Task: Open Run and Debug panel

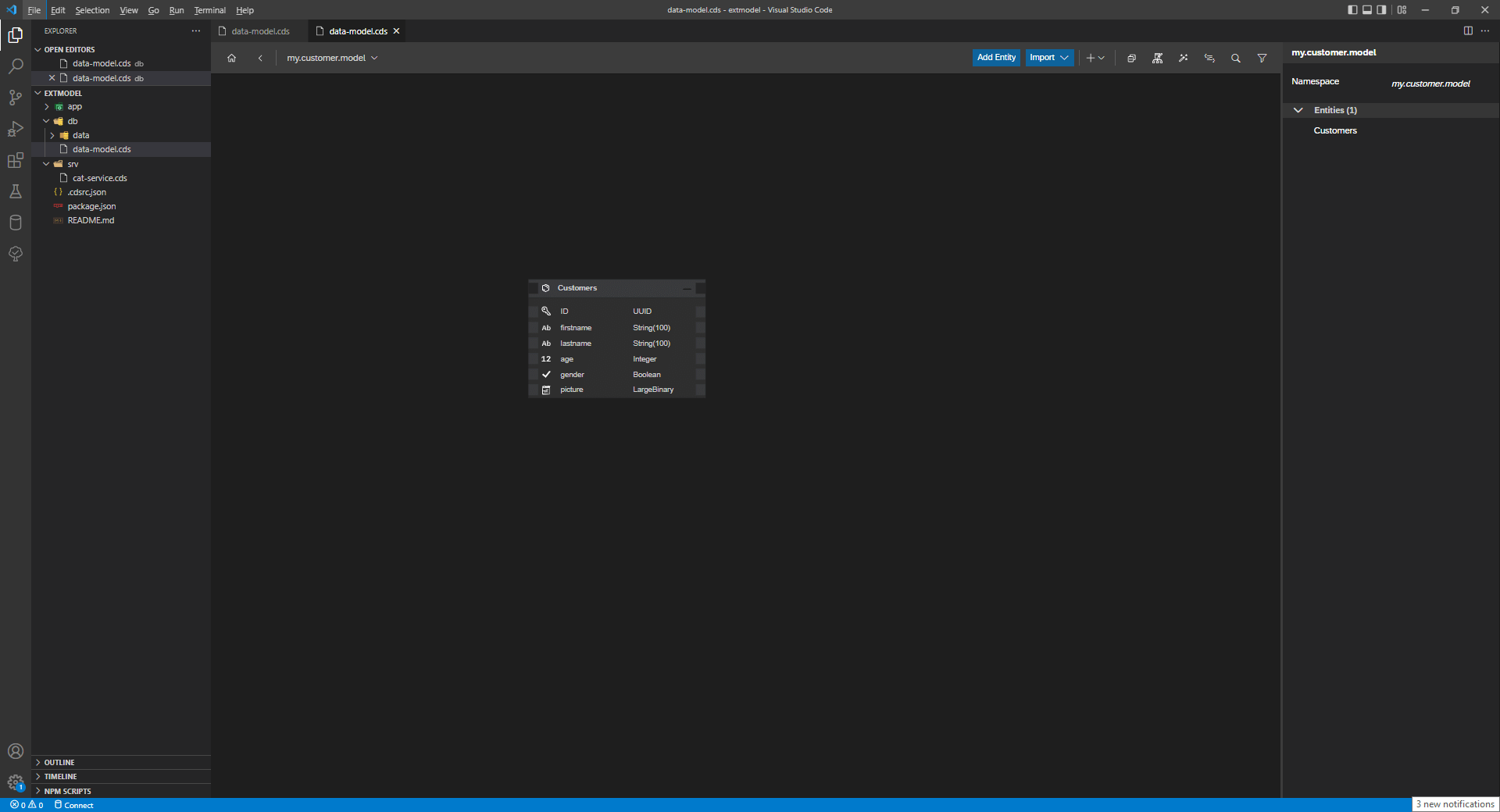Action: (x=16, y=129)
